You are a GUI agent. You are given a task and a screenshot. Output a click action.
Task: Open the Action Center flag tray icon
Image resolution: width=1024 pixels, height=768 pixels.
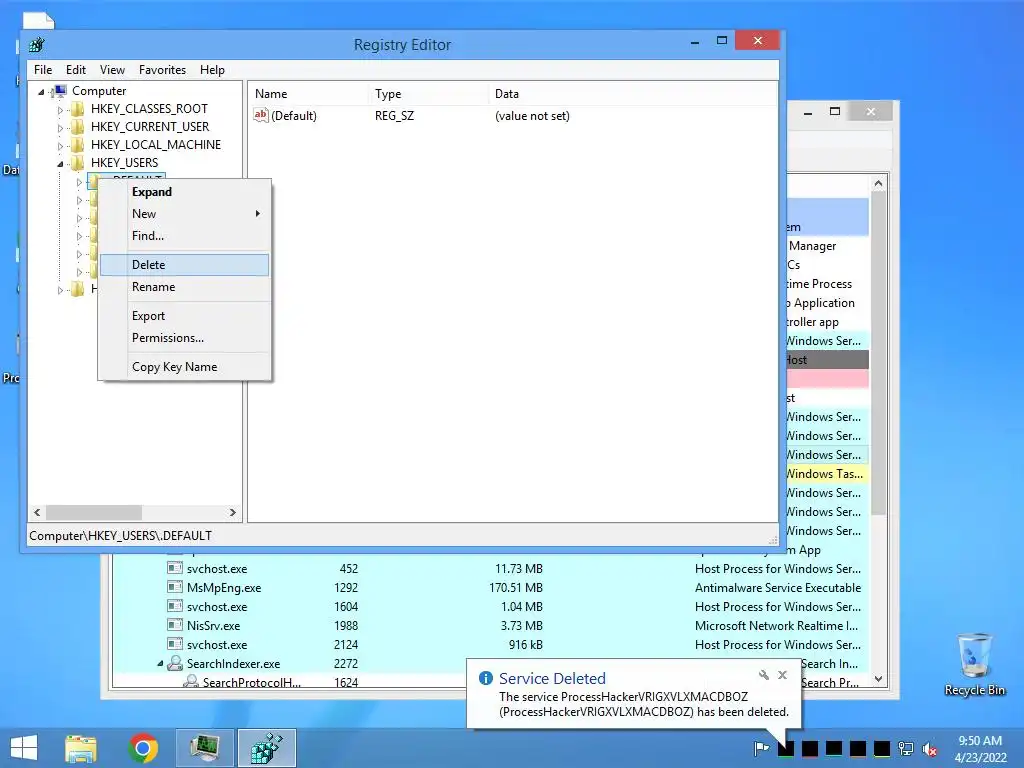pyautogui.click(x=761, y=748)
